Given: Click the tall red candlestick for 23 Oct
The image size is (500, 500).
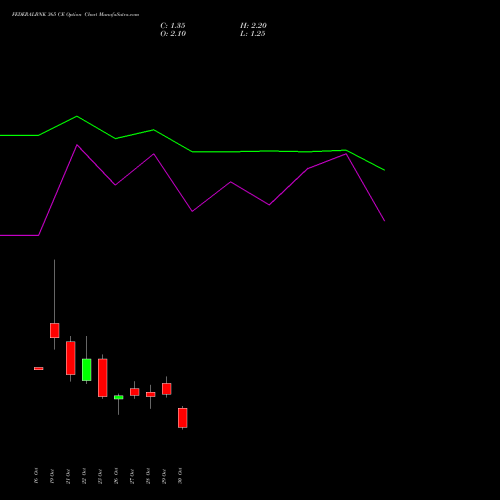Looking at the screenshot, I should (x=103, y=378).
